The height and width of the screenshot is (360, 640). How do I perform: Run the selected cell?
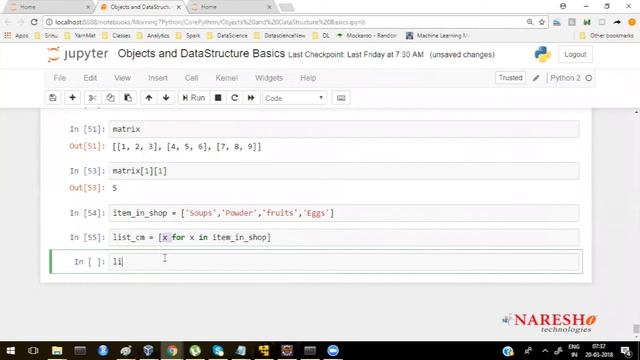[x=193, y=98]
